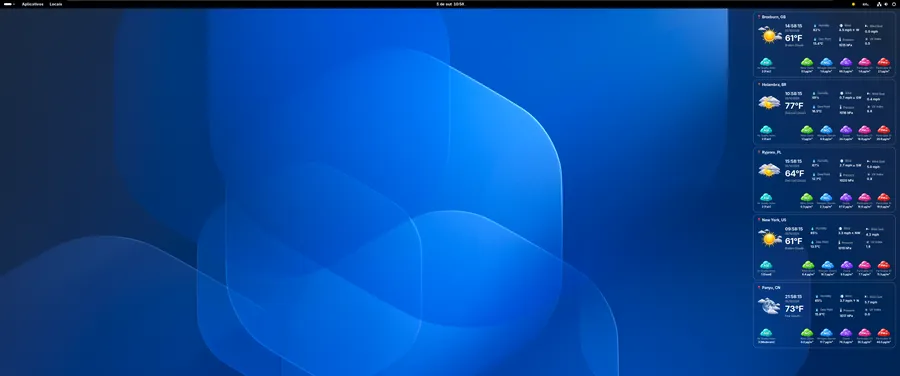Click the red location pin beside Broxburn, GB
The height and width of the screenshot is (376, 900).
click(759, 17)
